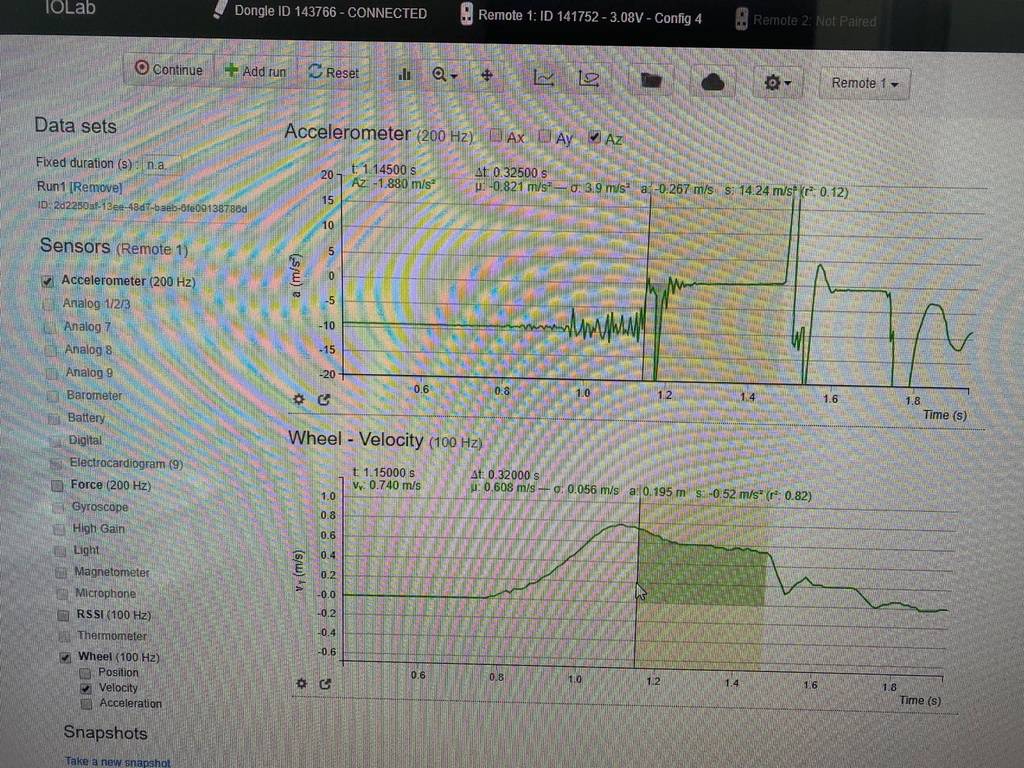
Task: Open the wheel velocity chart gear settings
Action: 301,683
